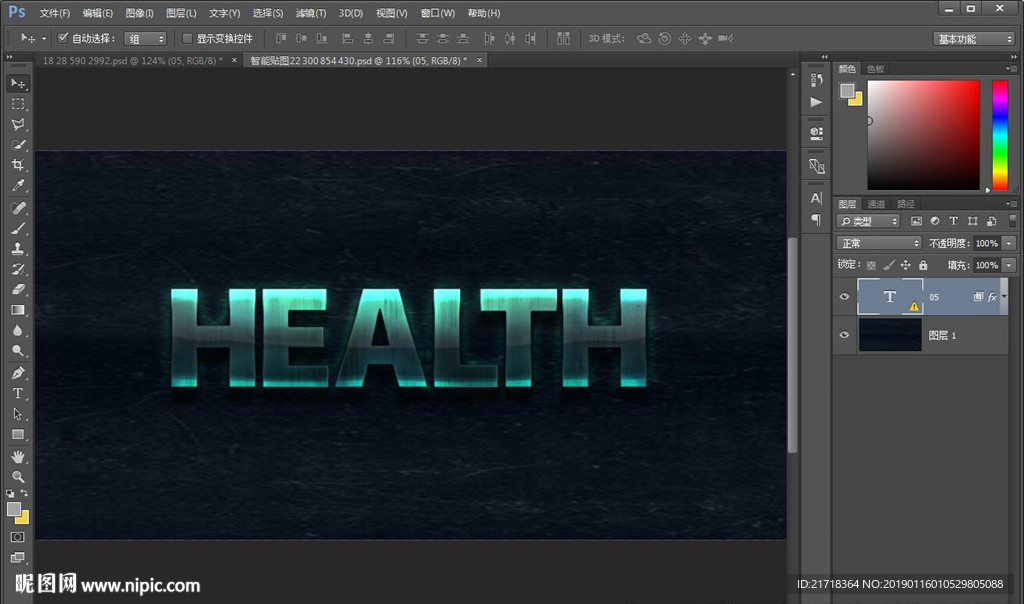Expand the 不透明度 opacity slider arrow

1009,243
